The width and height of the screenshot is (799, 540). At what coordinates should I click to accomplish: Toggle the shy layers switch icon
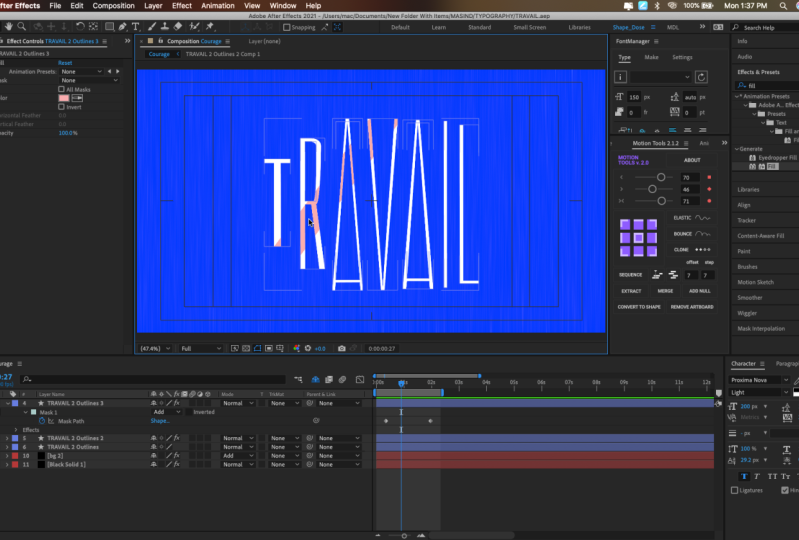315,380
